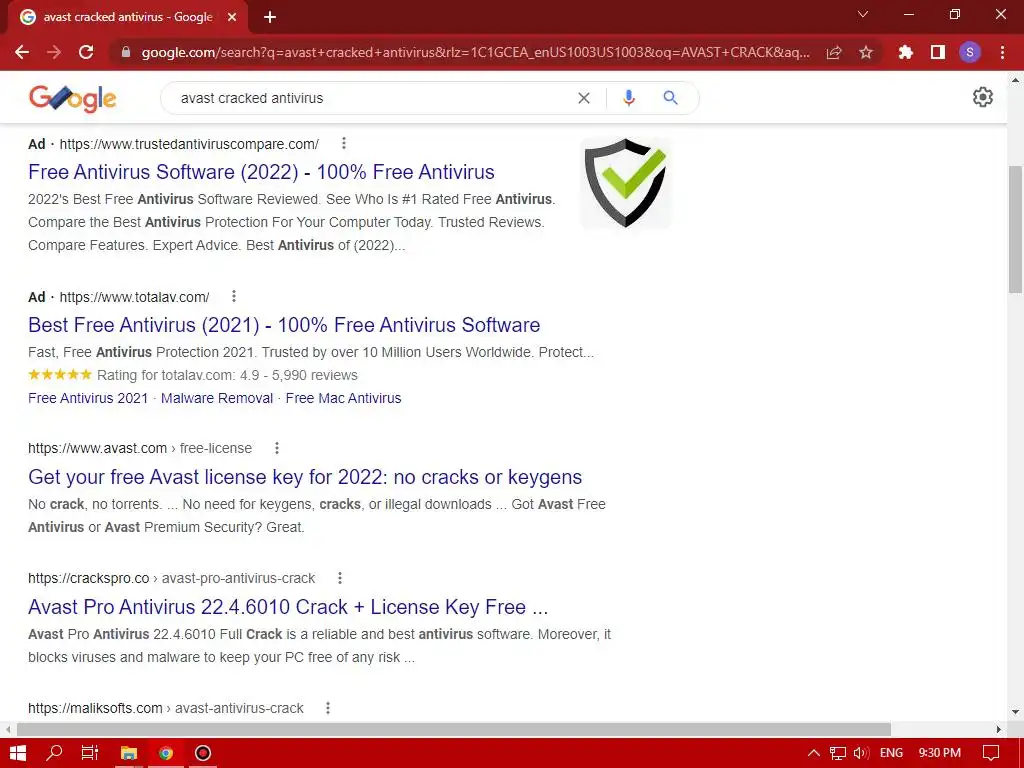Screen dimensions: 1024x768
Task: Open the network status tray icon
Action: point(838,753)
